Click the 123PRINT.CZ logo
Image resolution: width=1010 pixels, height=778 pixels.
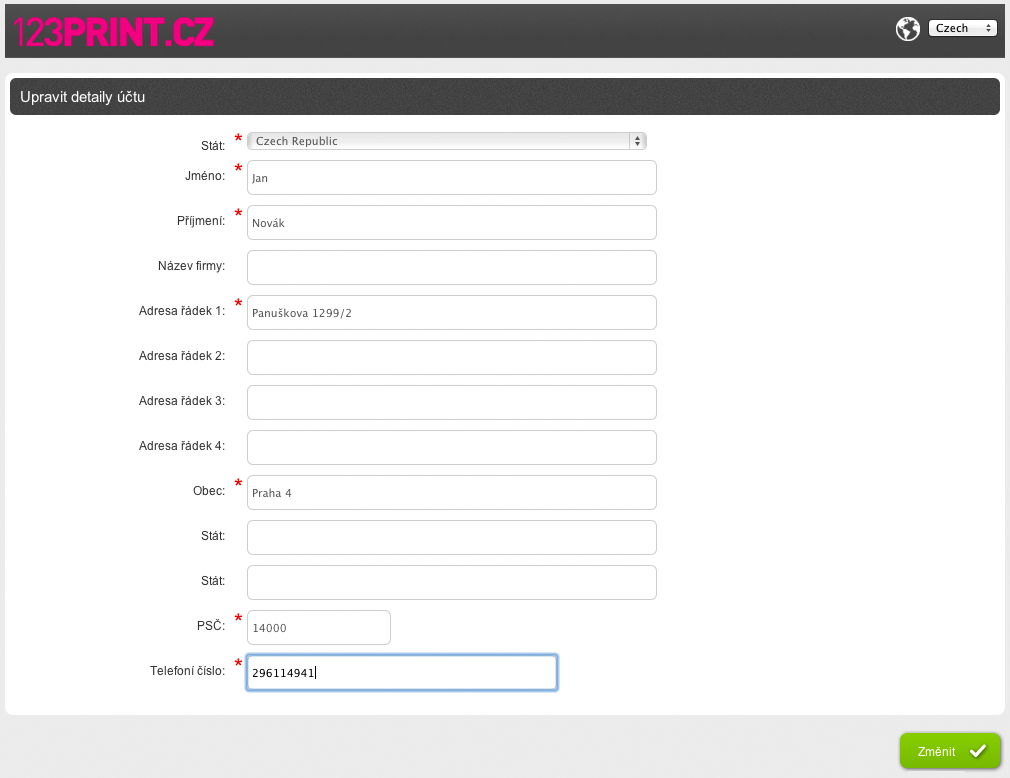tap(114, 30)
